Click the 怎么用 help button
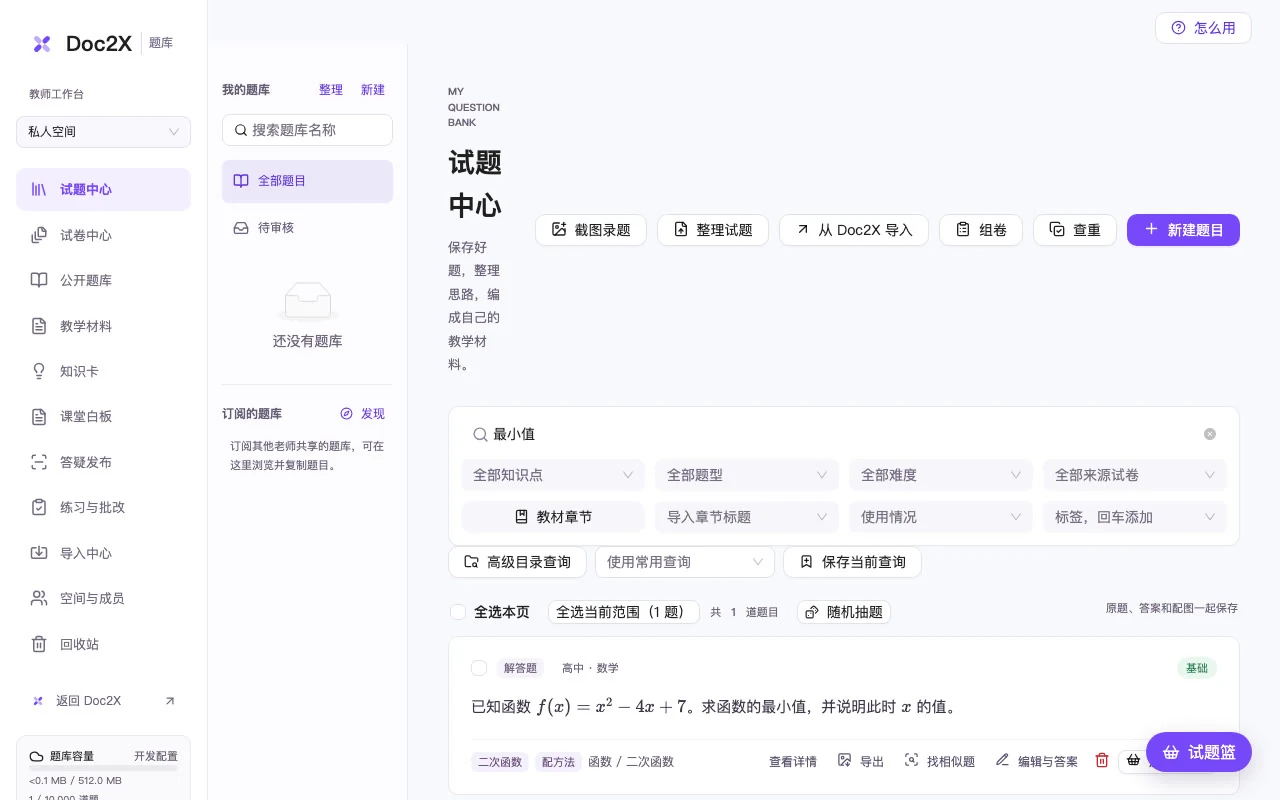Screen dimensions: 1280x800 tap(1203, 28)
